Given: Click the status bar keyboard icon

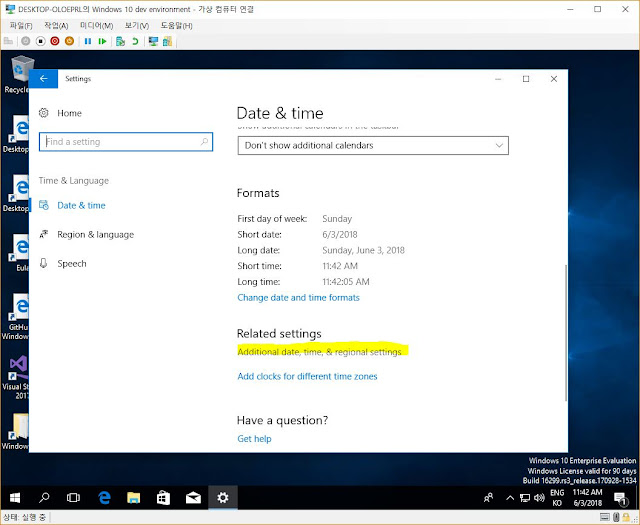Looking at the screenshot, I should click(605, 518).
